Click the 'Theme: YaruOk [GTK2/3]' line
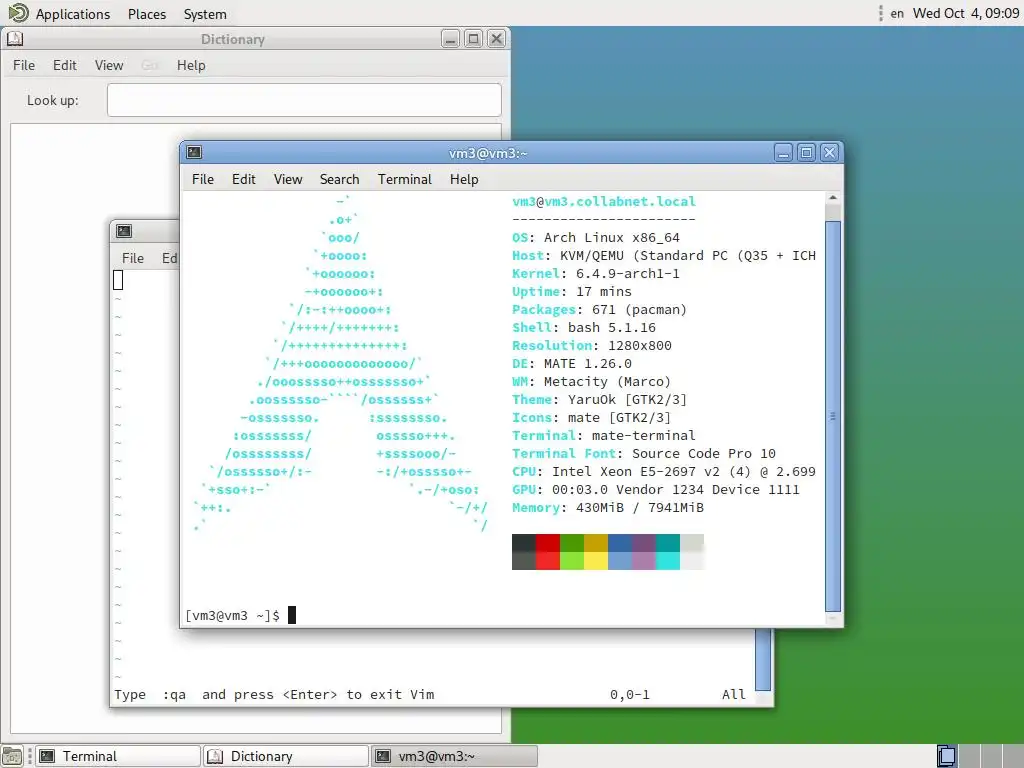The image size is (1024, 768). (599, 400)
